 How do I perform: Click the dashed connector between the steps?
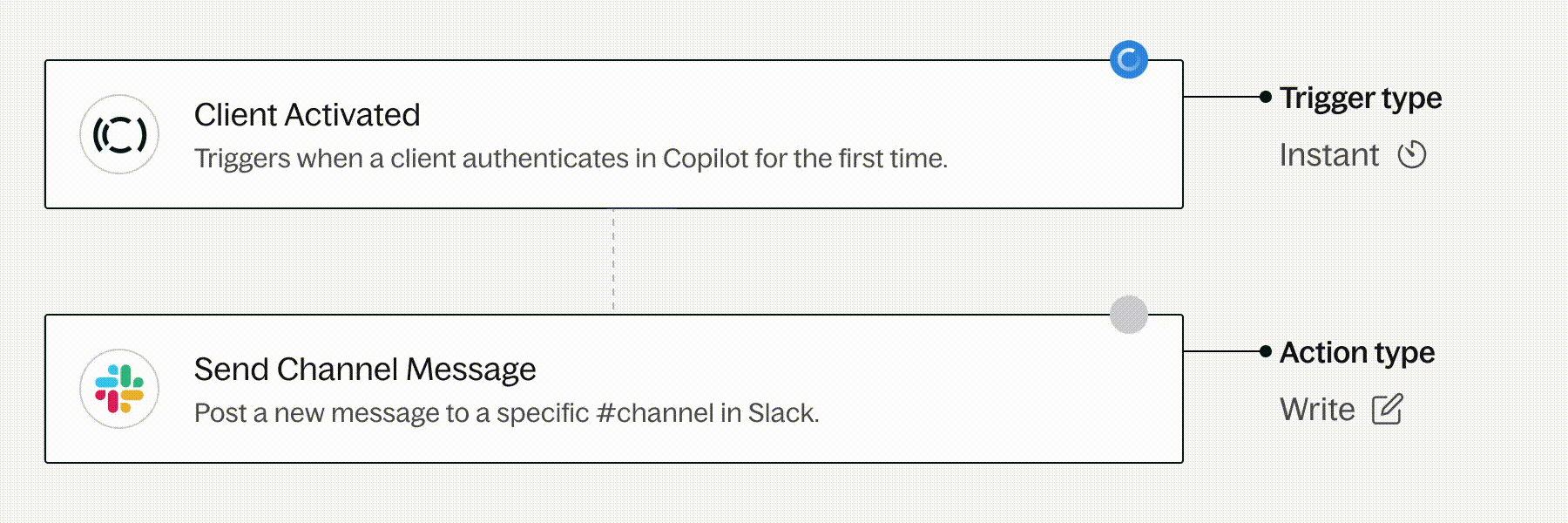(x=613, y=261)
